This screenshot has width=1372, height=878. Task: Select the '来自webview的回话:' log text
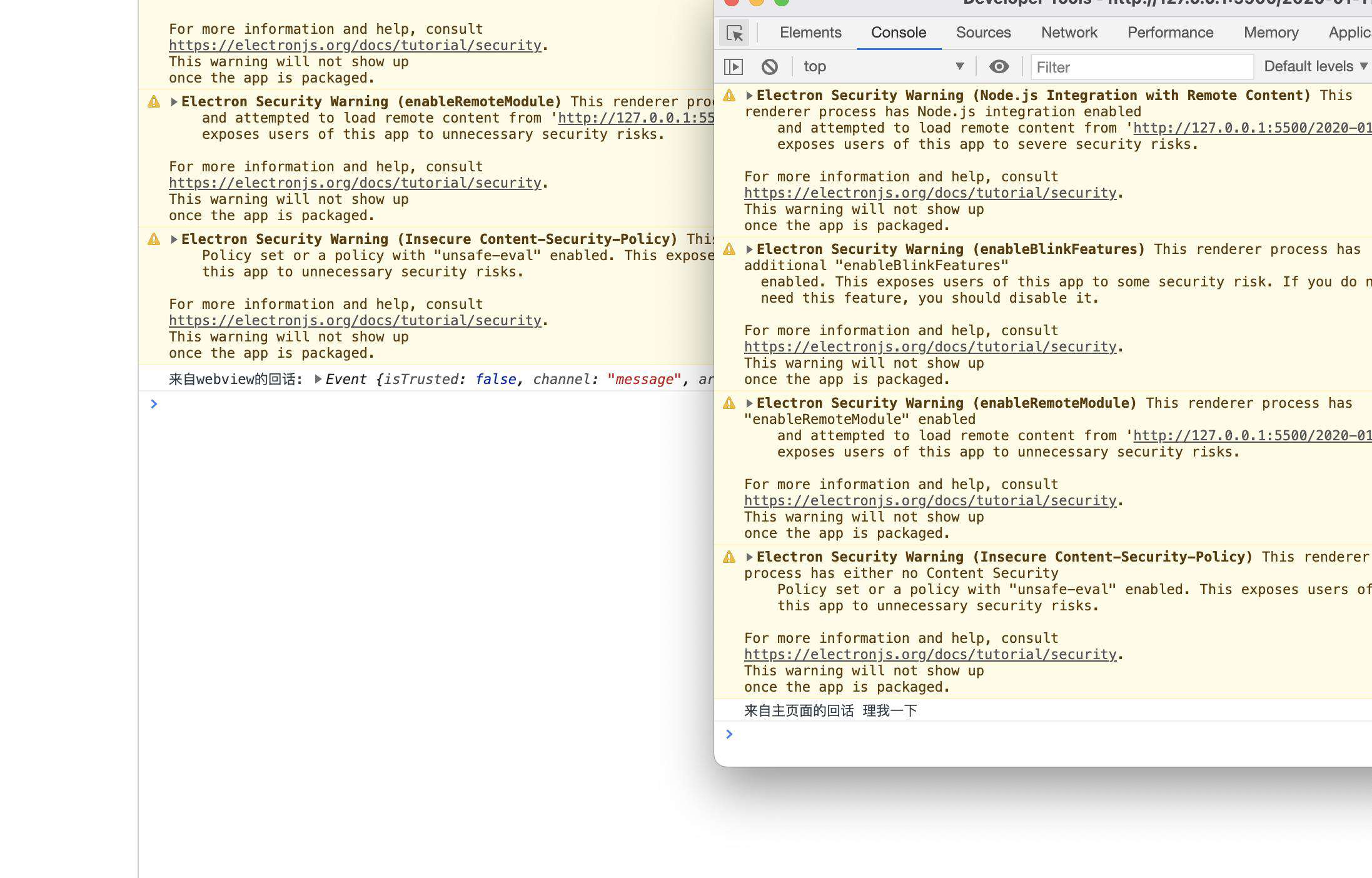(236, 379)
